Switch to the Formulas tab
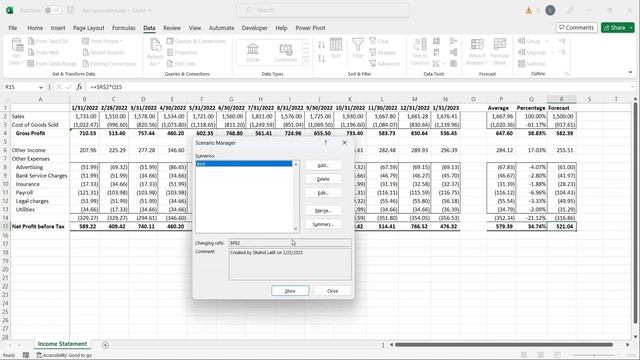 pyautogui.click(x=124, y=28)
